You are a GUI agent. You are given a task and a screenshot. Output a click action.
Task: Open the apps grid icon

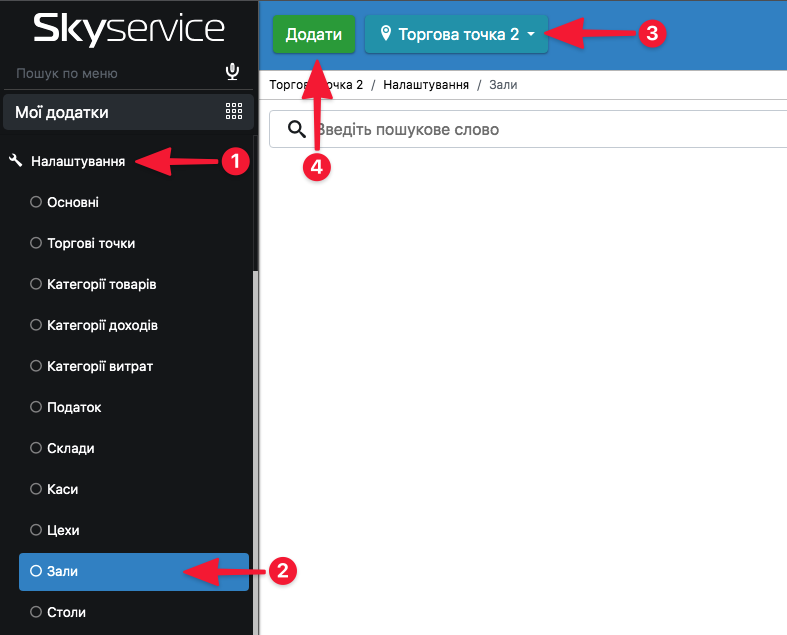pos(234,112)
